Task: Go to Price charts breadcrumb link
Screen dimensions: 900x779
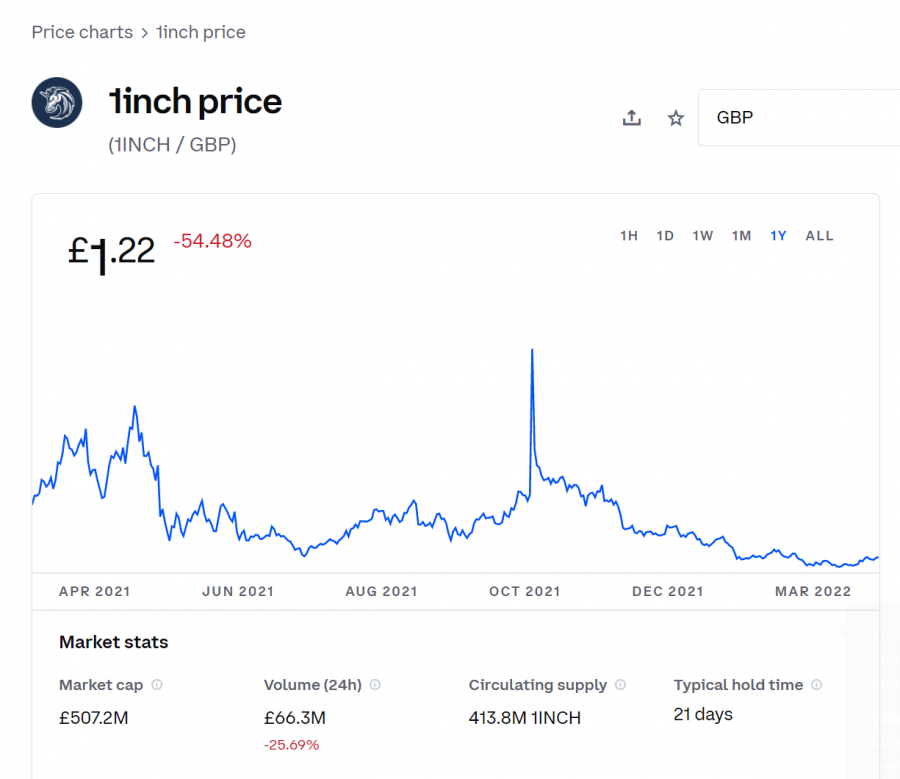Action: 82,32
